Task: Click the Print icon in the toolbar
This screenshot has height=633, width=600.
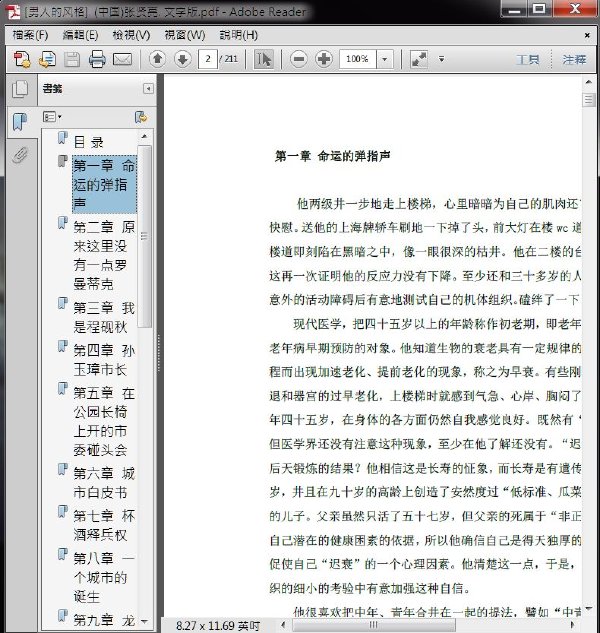Action: pos(97,59)
